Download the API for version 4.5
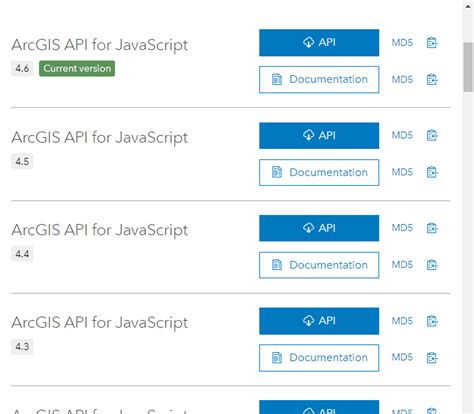 click(x=319, y=136)
